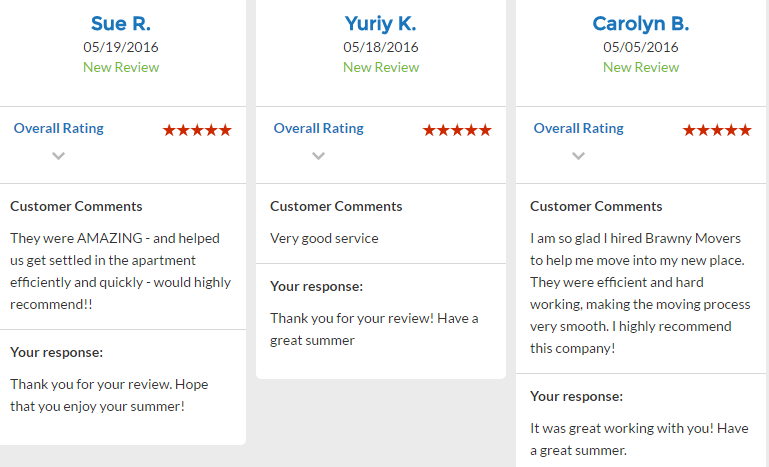Expand Carolyn B.'s overall rating chevron
Image resolution: width=769 pixels, height=467 pixels.
579,155
